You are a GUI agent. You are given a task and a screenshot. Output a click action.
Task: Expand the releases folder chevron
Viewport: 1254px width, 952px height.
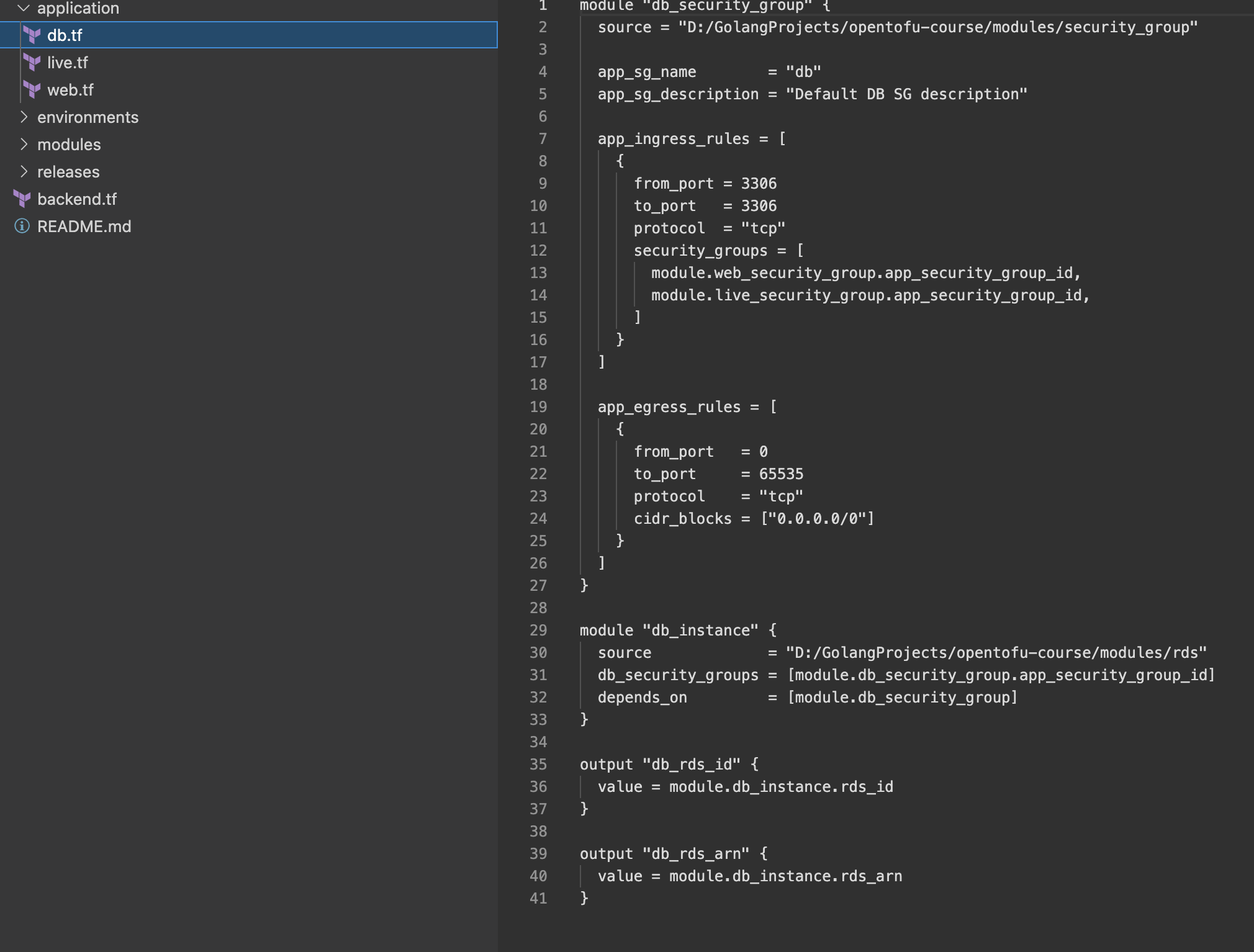click(24, 172)
